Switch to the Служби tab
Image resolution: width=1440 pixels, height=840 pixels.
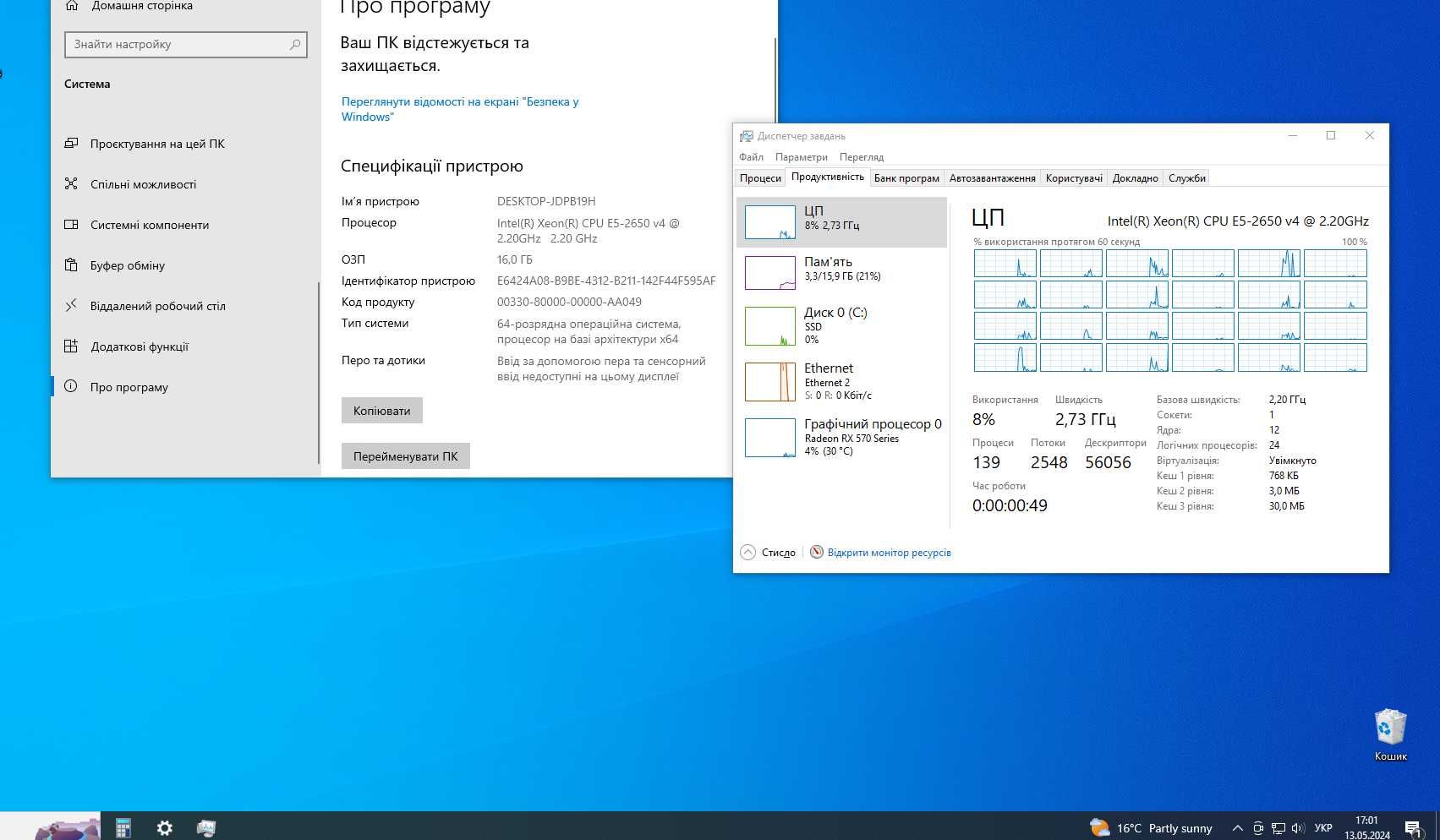click(1186, 177)
